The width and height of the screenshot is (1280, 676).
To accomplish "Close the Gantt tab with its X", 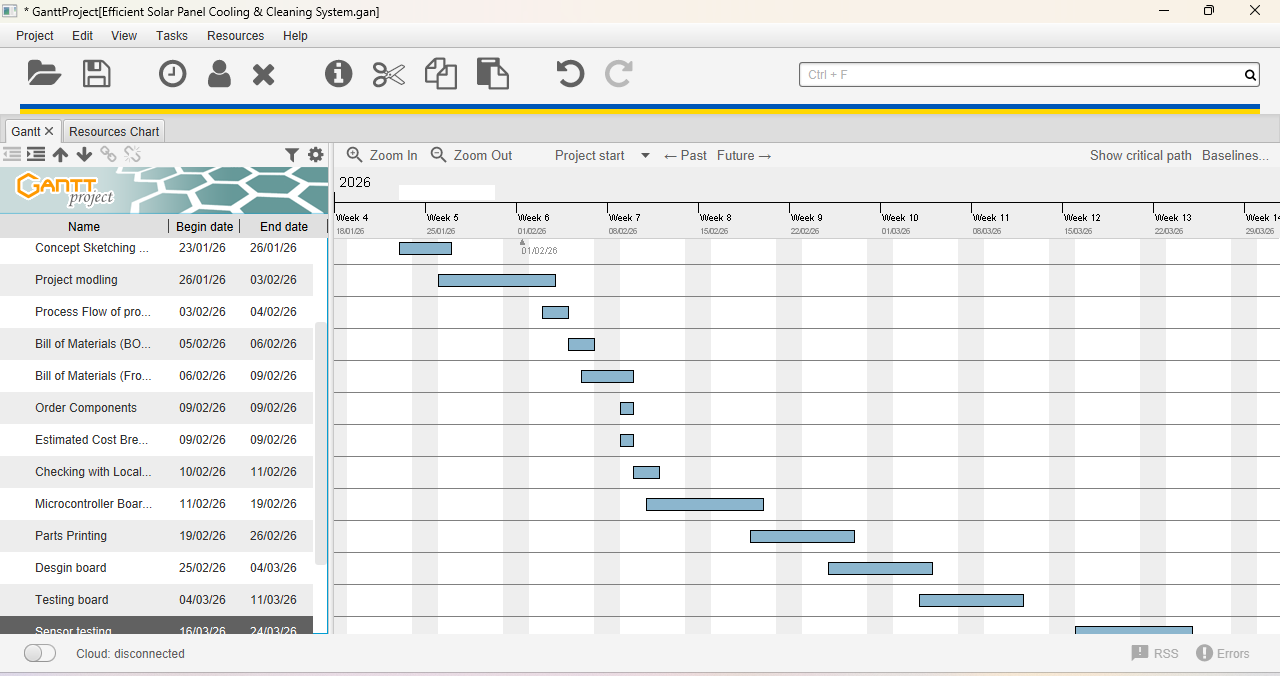I will (49, 131).
